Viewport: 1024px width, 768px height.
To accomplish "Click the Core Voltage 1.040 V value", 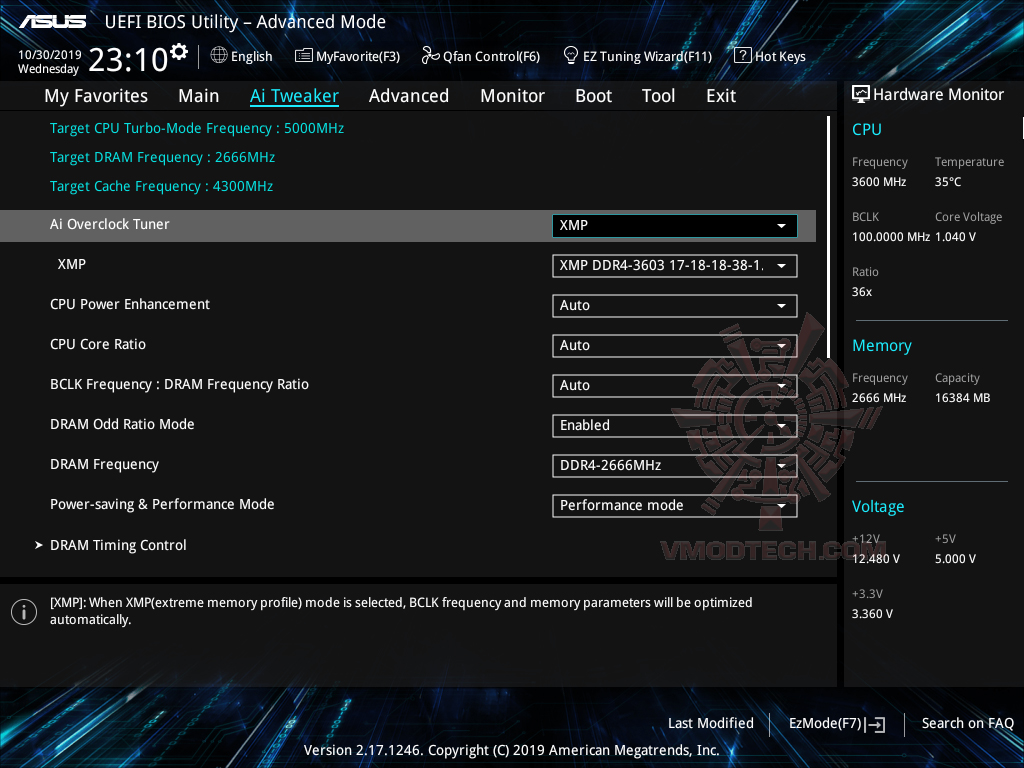I will click(x=955, y=237).
